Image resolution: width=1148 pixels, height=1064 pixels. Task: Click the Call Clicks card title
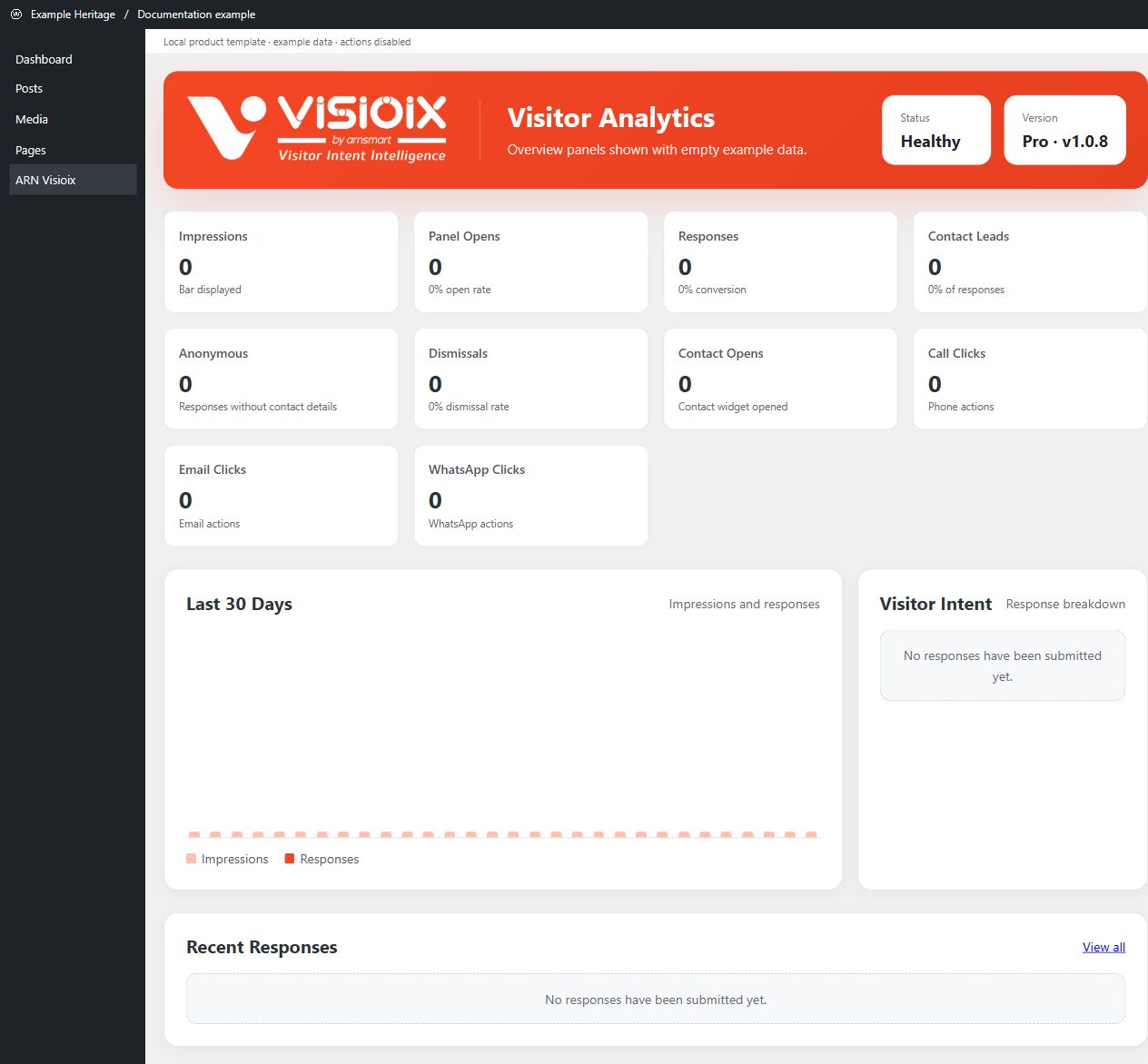[x=956, y=353]
